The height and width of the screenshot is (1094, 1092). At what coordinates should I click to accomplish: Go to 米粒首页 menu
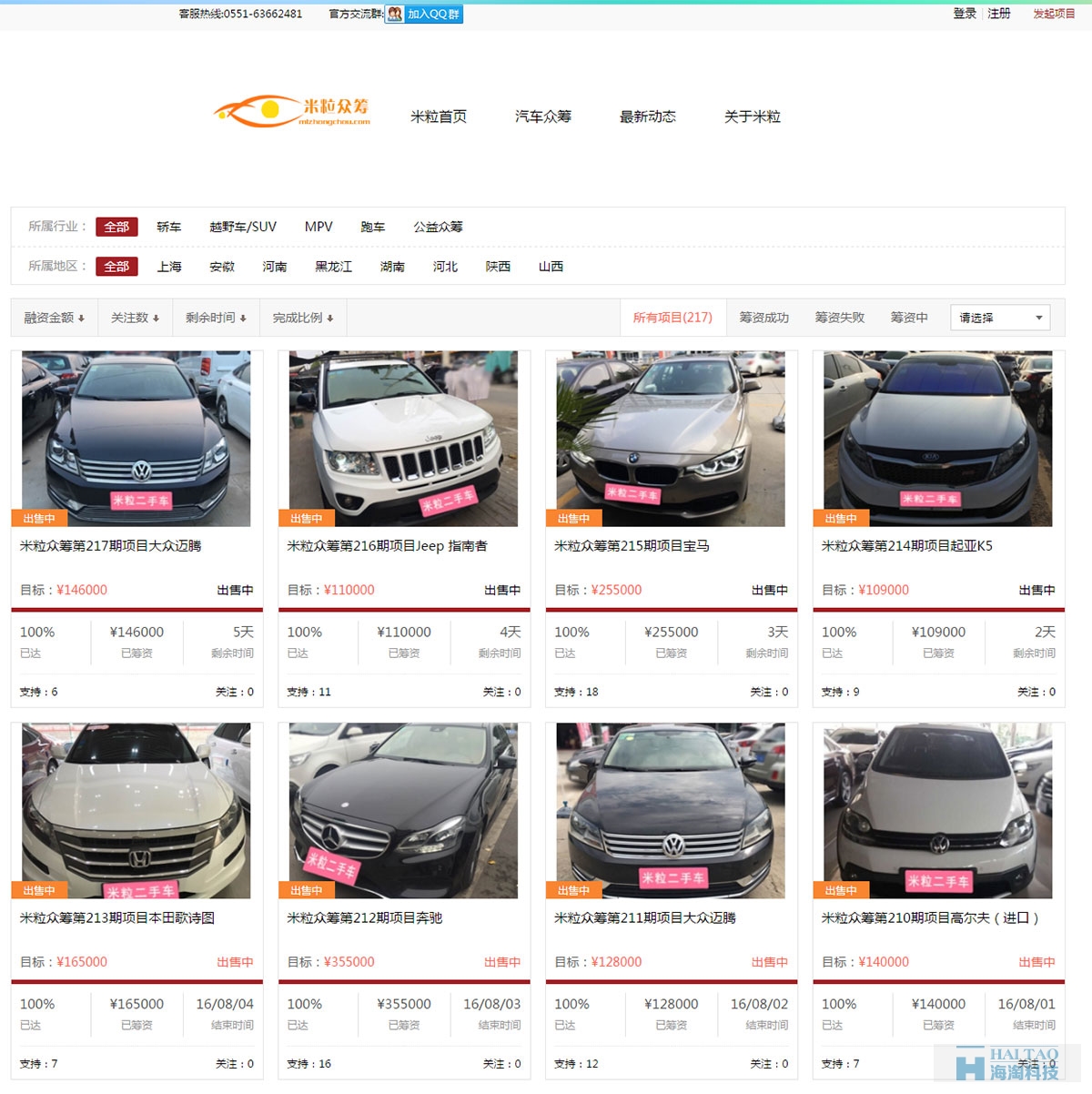click(439, 116)
